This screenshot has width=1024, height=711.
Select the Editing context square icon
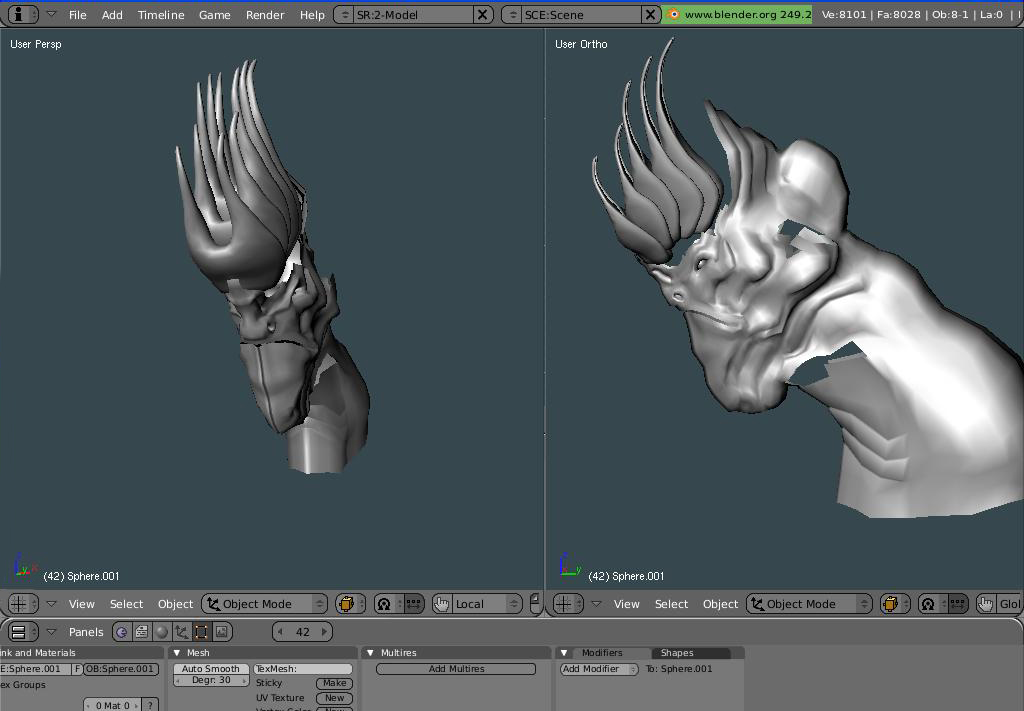coord(202,632)
